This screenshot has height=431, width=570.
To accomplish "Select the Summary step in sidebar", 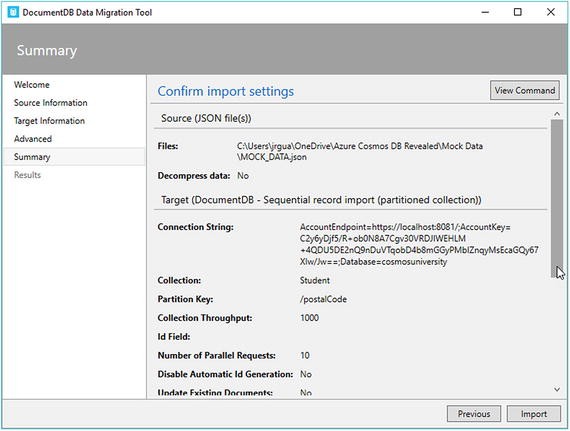I will pos(74,157).
